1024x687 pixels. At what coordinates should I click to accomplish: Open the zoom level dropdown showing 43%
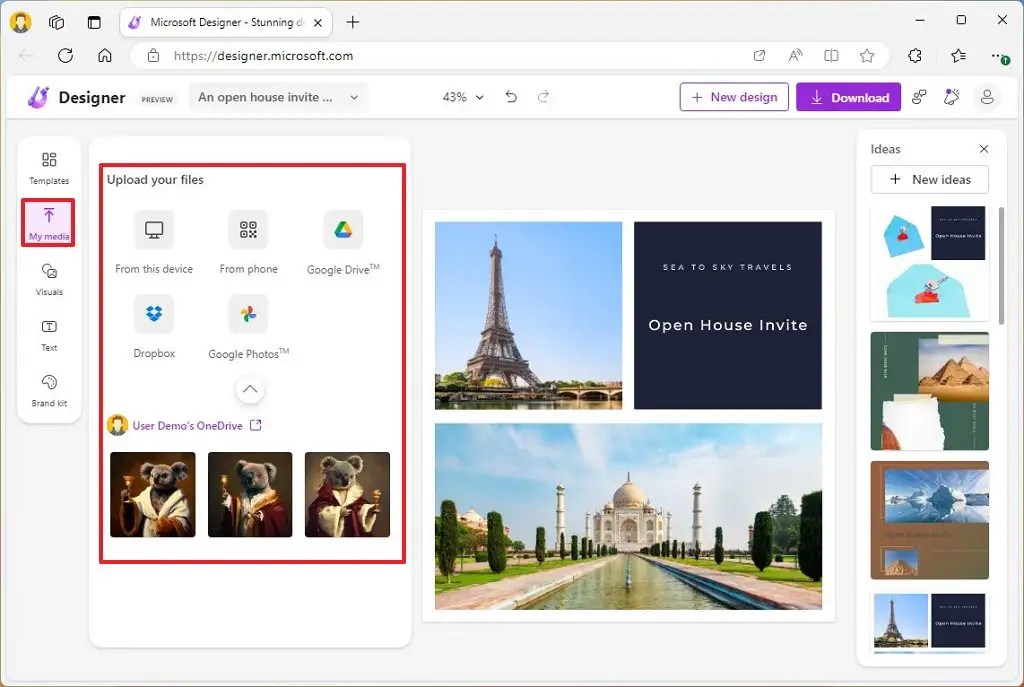click(462, 97)
